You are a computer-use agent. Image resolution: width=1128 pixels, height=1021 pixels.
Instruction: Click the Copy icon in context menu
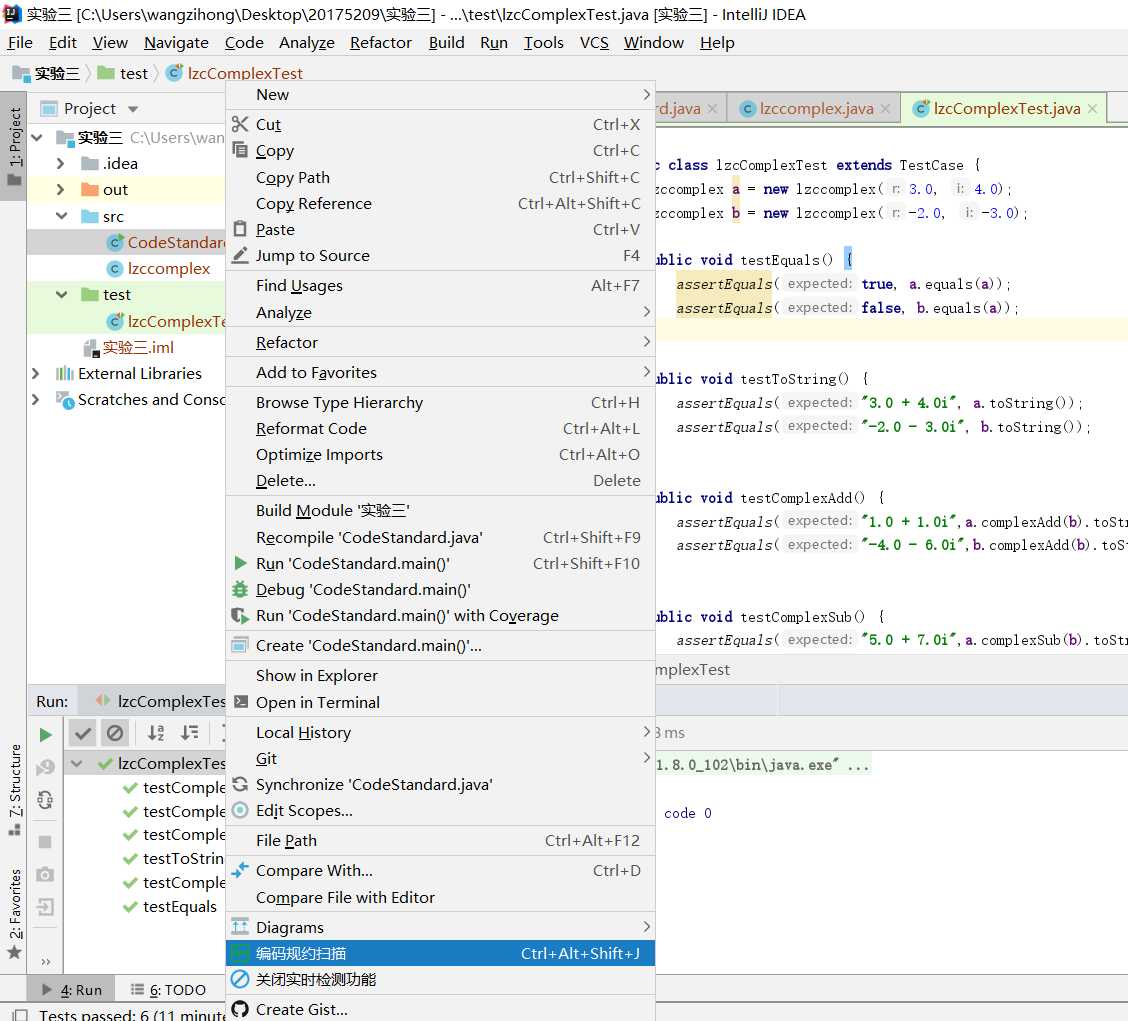coord(240,150)
